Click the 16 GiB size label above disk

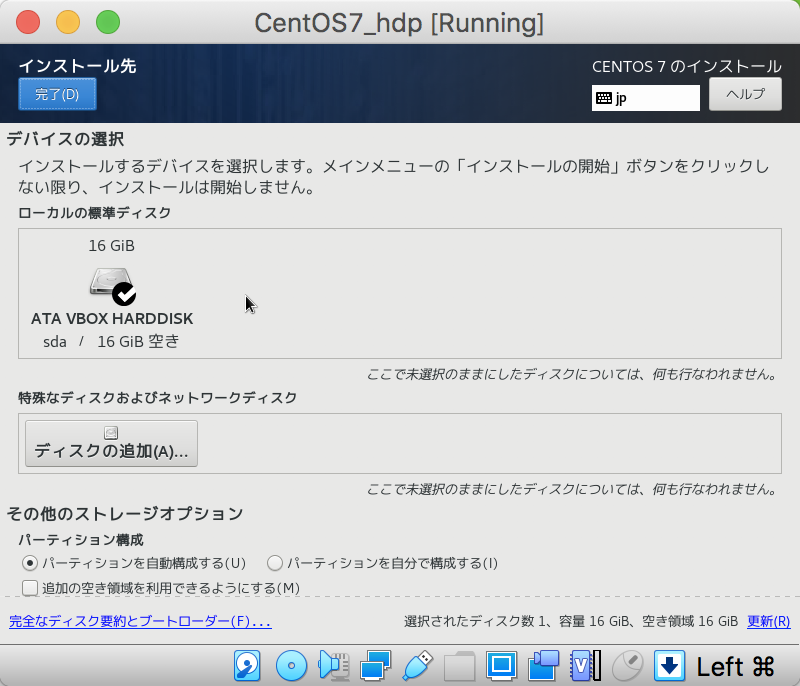coord(111,246)
